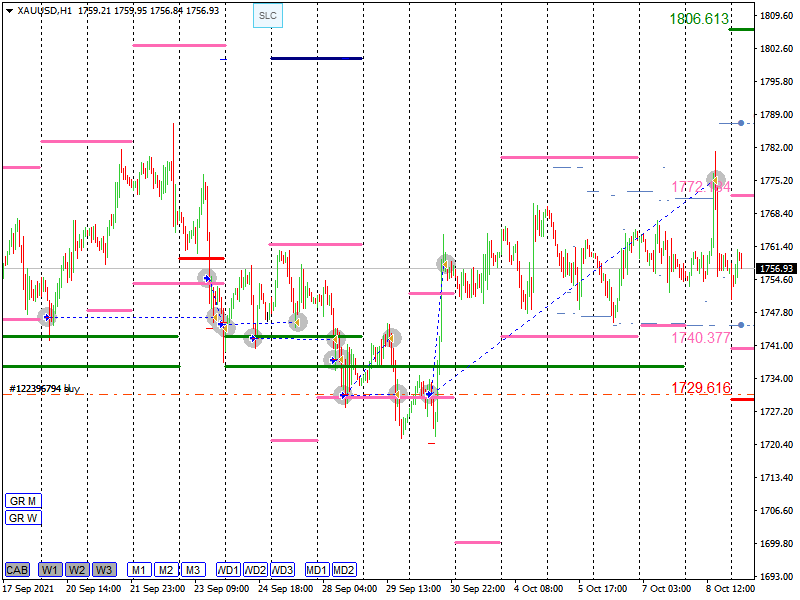This screenshot has height=600, width=800.
Task: Click the red 1729.616 level label
Action: (x=701, y=388)
